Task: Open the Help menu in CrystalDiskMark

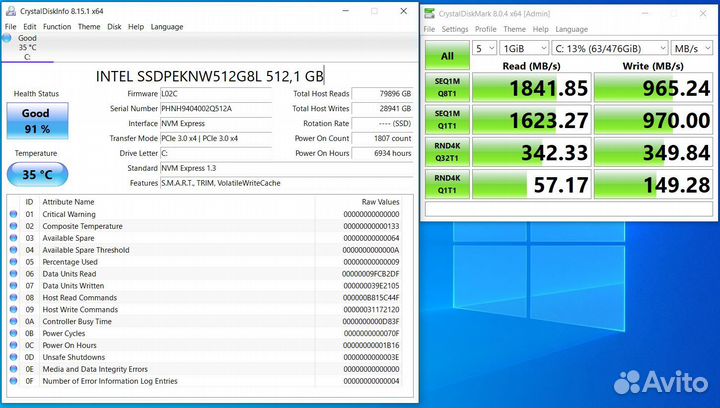Action: [540, 29]
